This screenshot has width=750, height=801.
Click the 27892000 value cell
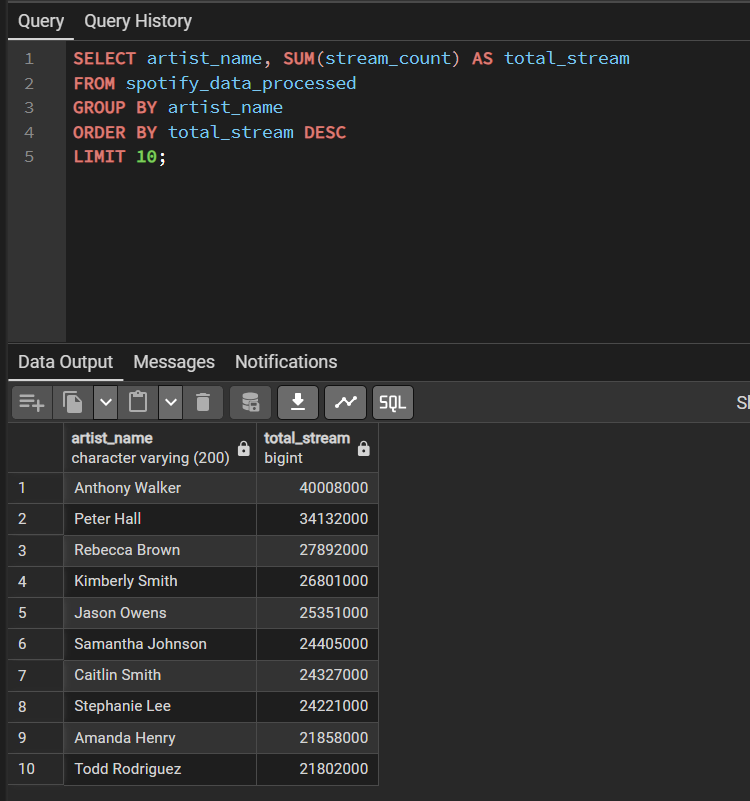click(x=317, y=551)
